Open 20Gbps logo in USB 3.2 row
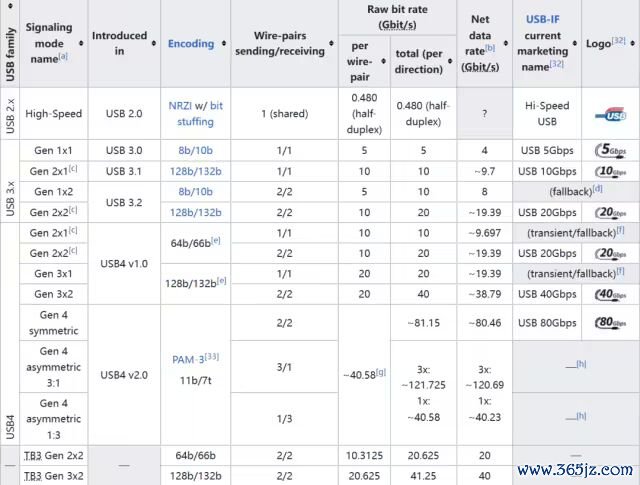 coord(610,212)
